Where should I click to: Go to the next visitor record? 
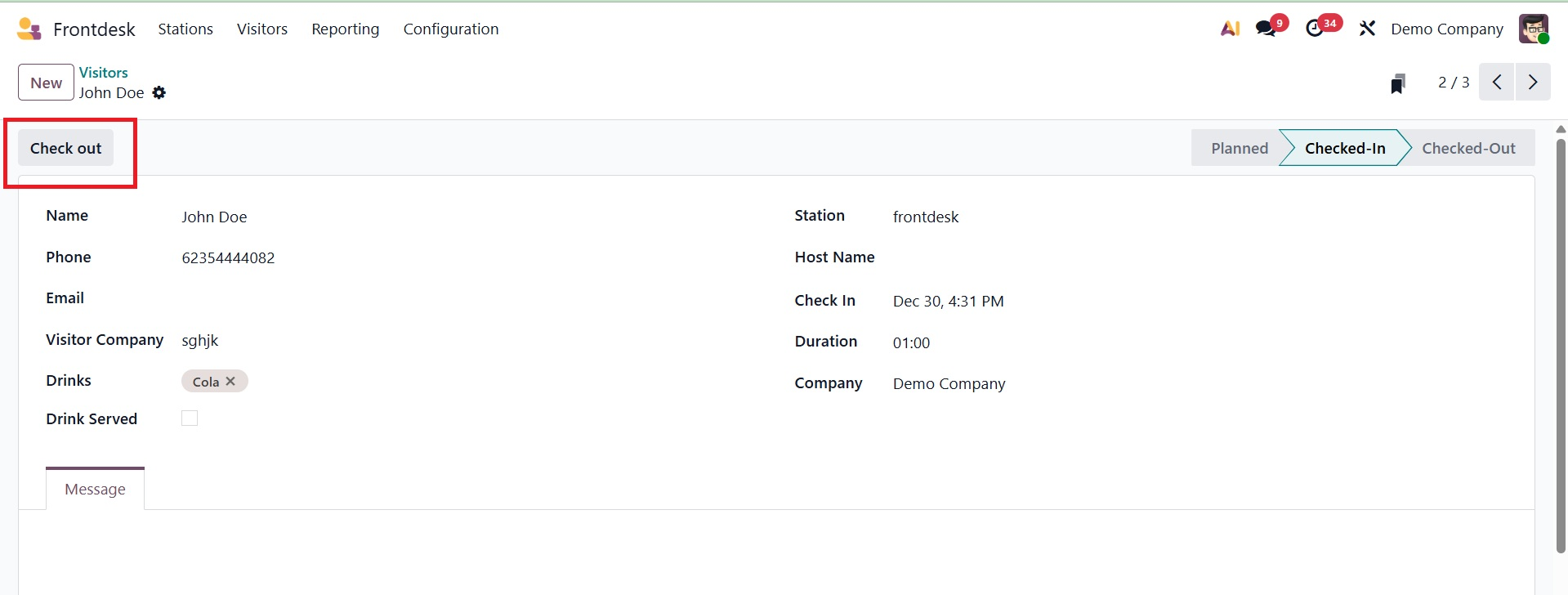coord(1533,83)
